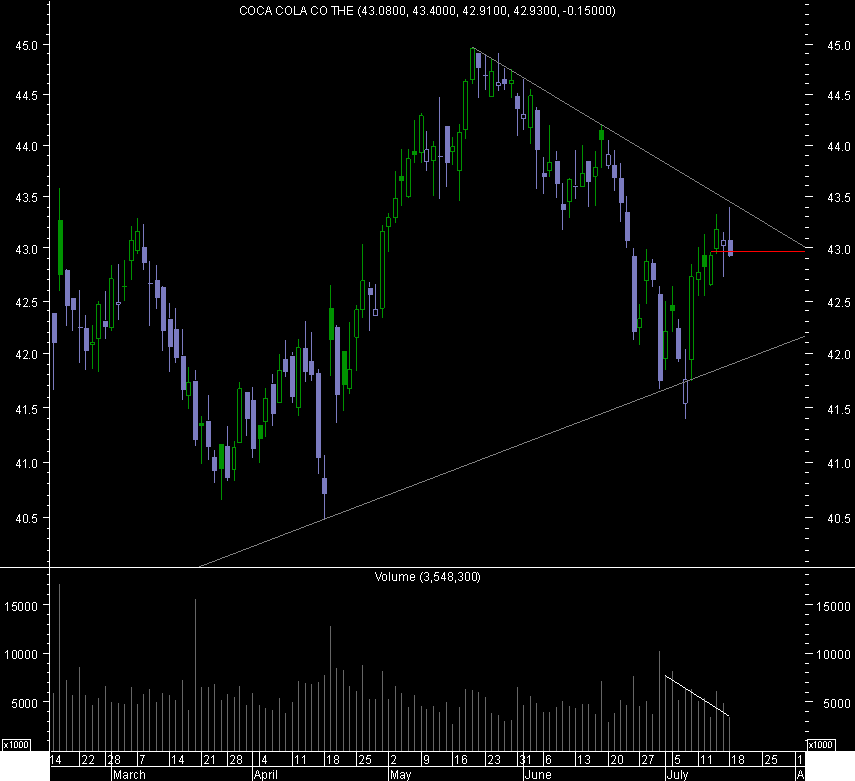Click the 25 date tick in July
The height and width of the screenshot is (781, 855).
pos(770,760)
